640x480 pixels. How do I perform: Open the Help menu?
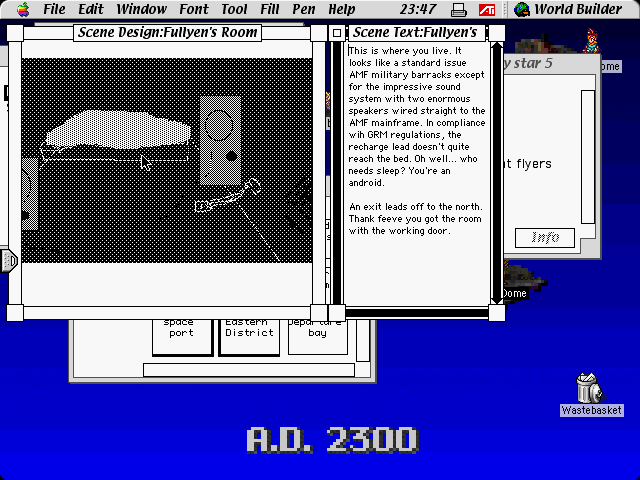coord(341,9)
